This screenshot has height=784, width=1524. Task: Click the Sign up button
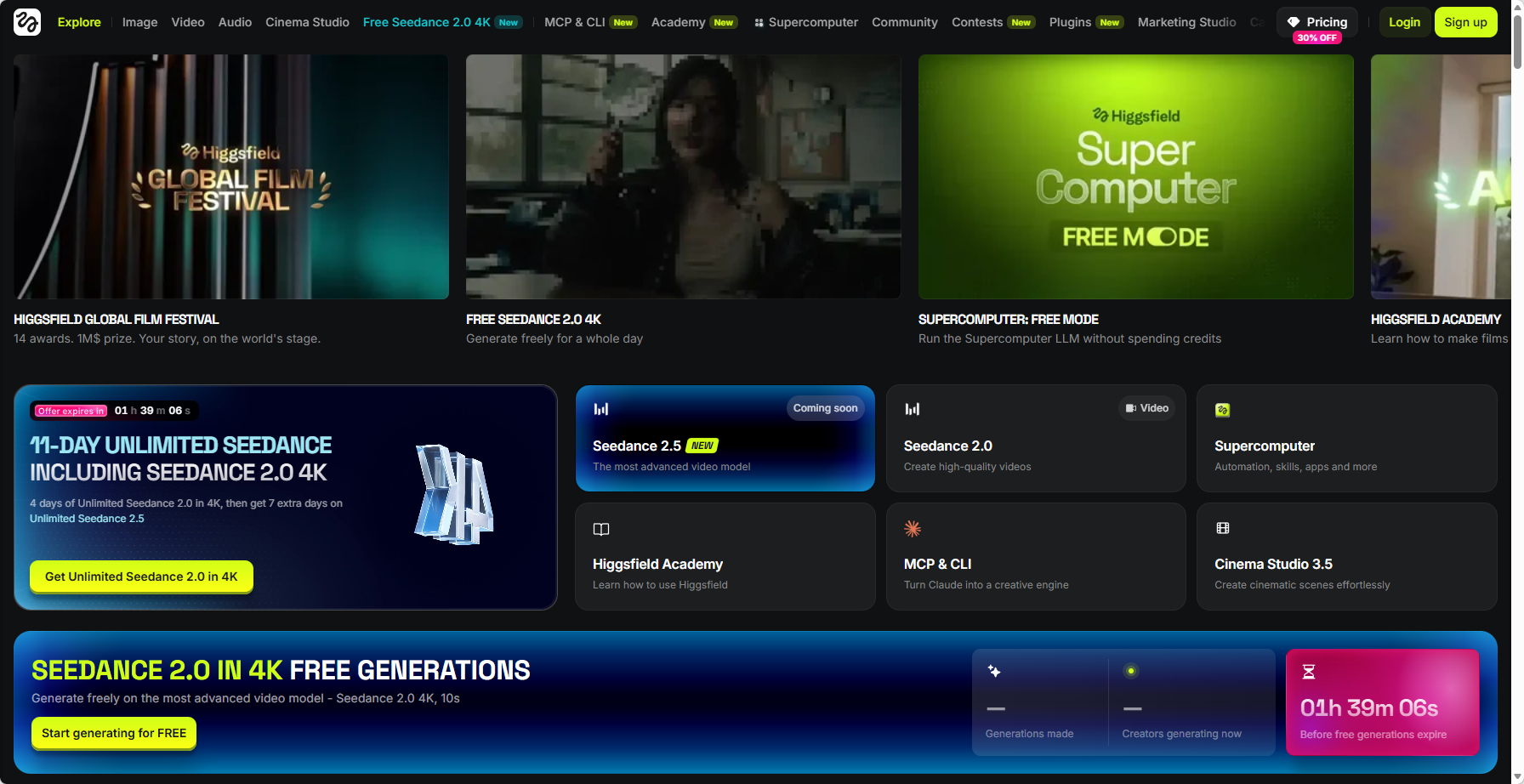click(x=1466, y=22)
